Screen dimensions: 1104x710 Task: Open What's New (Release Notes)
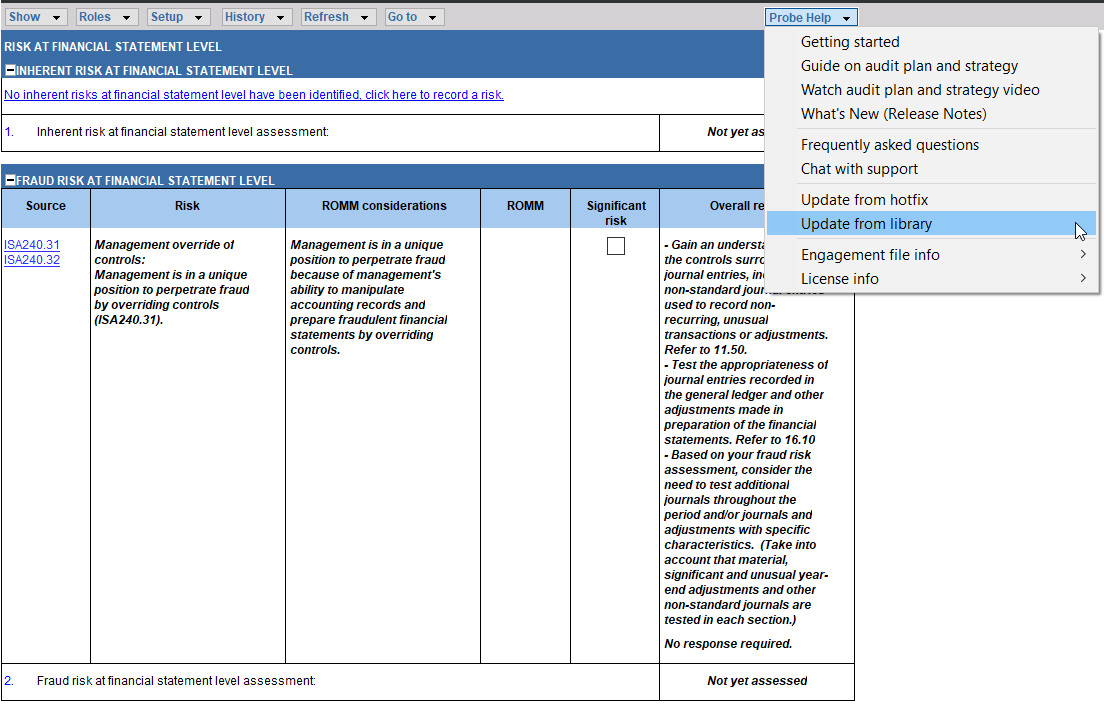point(932,114)
